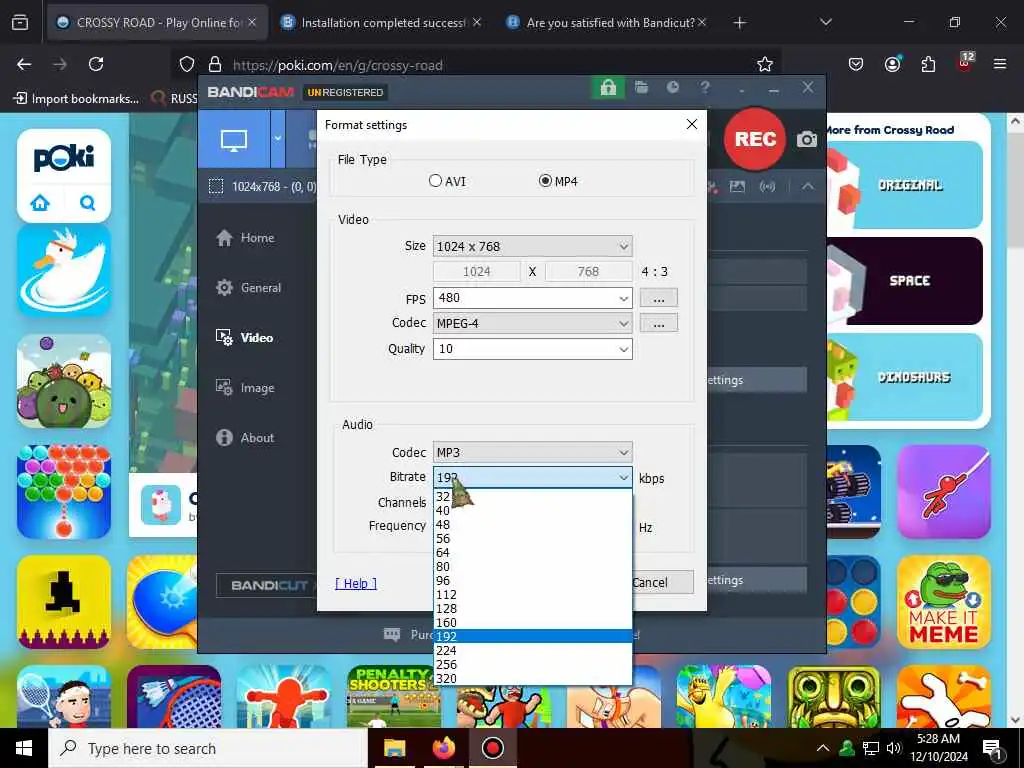The height and width of the screenshot is (768, 1024).
Task: Click the ellipsis button next to FPS
Action: pos(658,298)
